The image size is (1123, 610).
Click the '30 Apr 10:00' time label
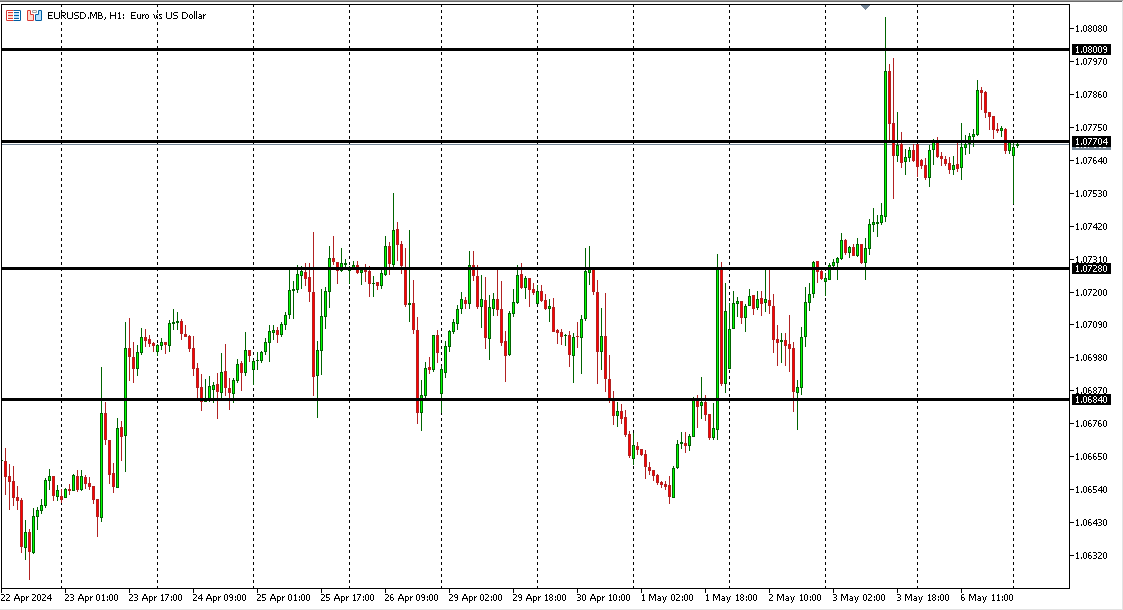point(603,598)
